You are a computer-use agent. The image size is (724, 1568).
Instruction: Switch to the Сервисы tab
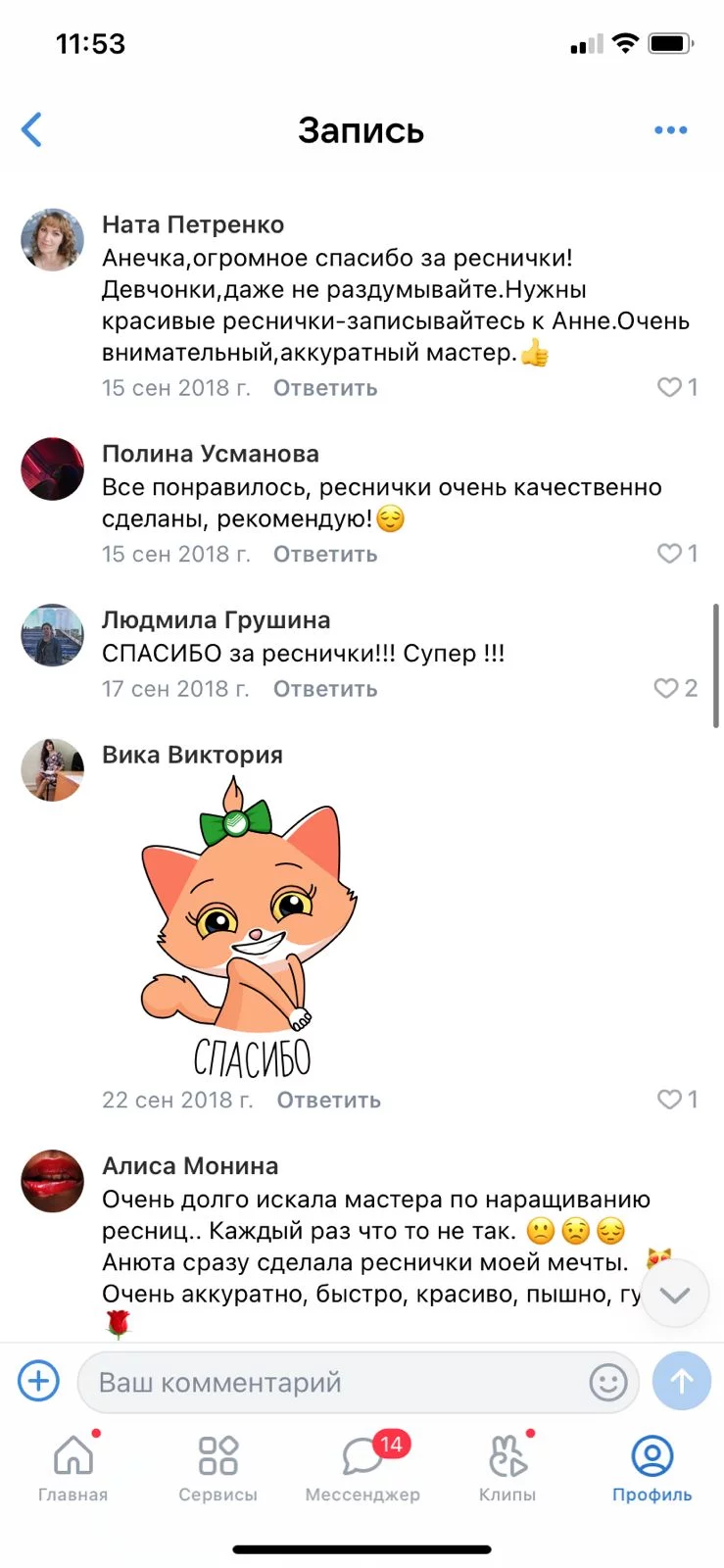[217, 1467]
